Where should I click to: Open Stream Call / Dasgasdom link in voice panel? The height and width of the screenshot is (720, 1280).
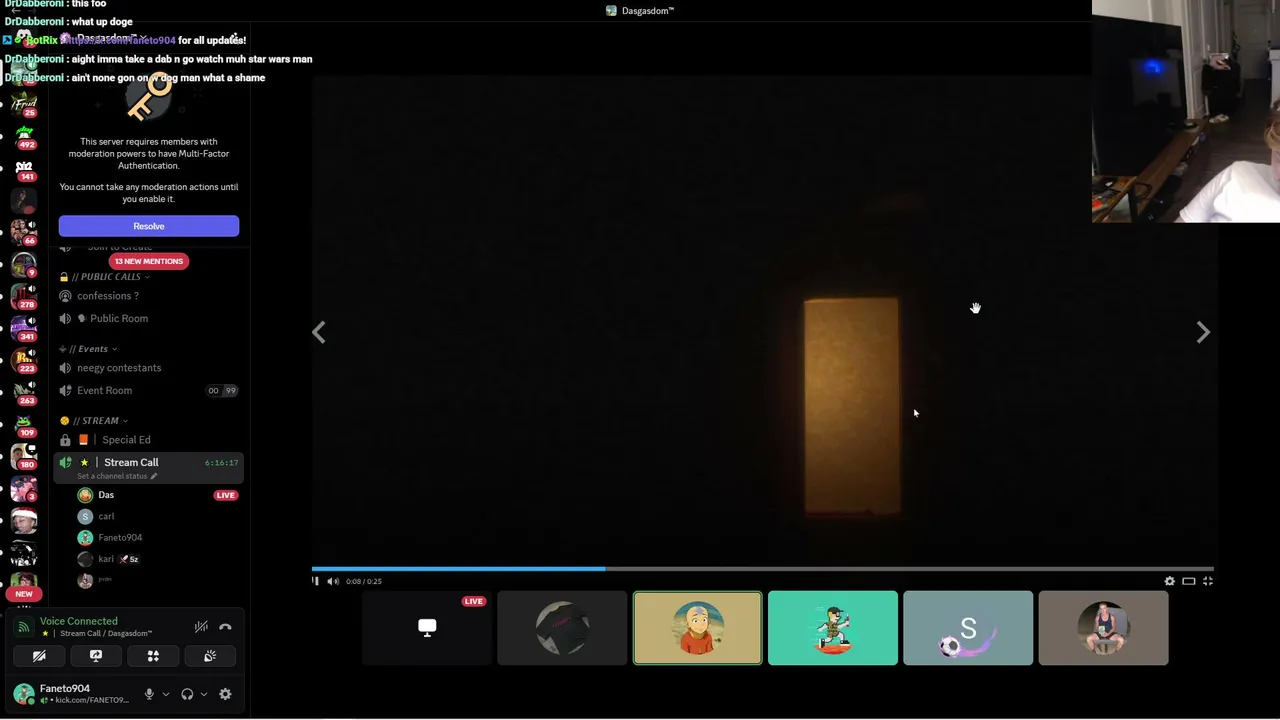click(x=106, y=634)
